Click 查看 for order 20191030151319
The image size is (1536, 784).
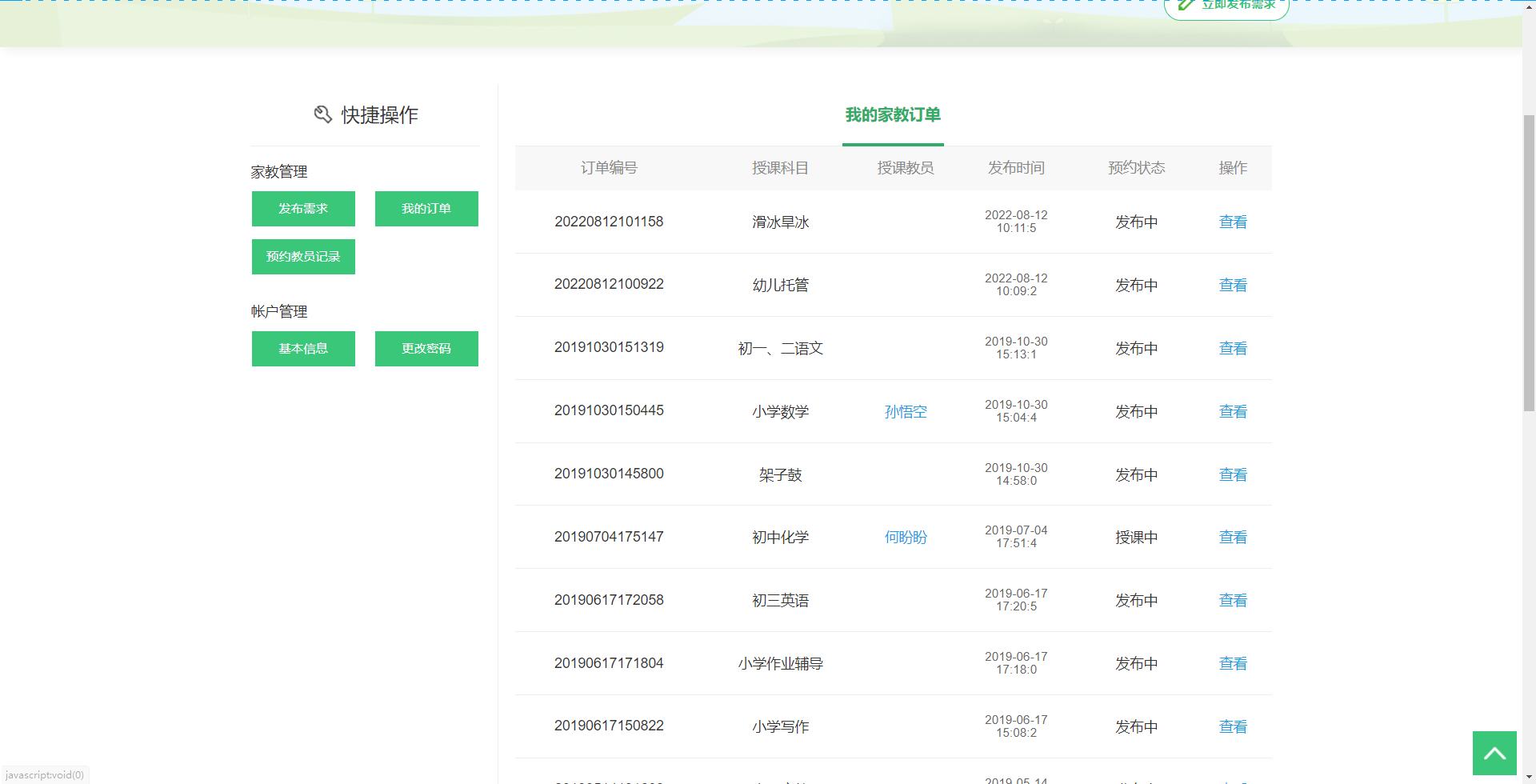click(x=1233, y=349)
